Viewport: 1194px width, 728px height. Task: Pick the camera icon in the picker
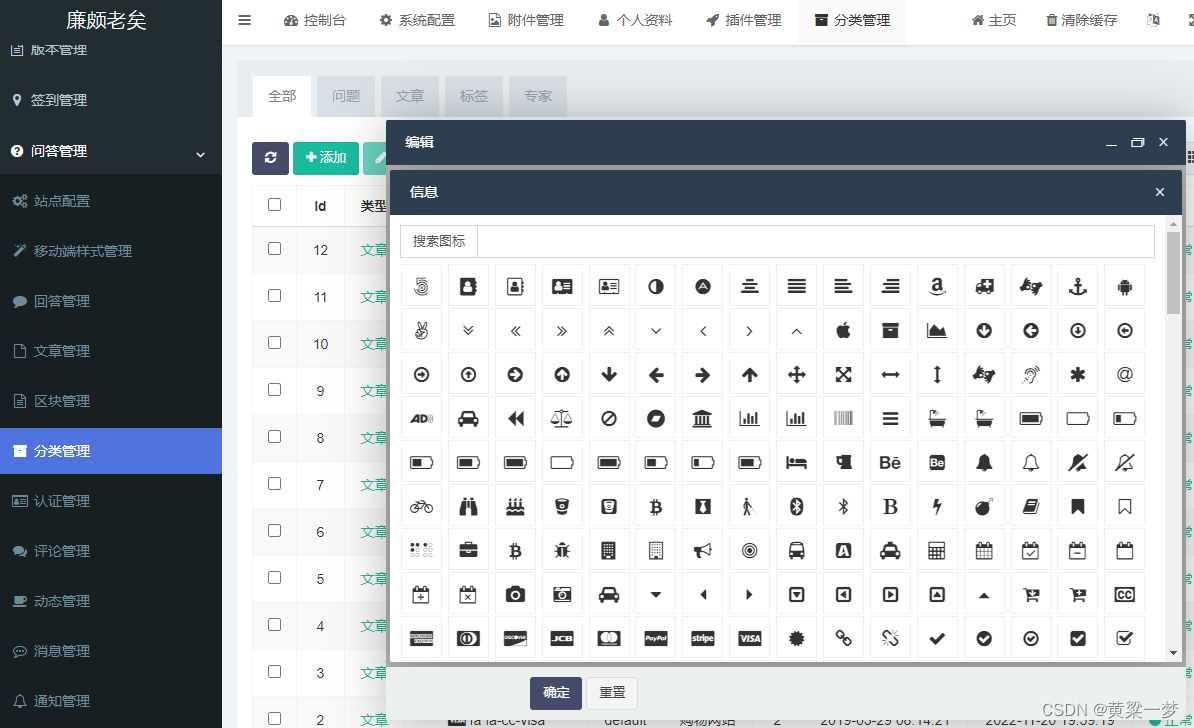point(515,593)
